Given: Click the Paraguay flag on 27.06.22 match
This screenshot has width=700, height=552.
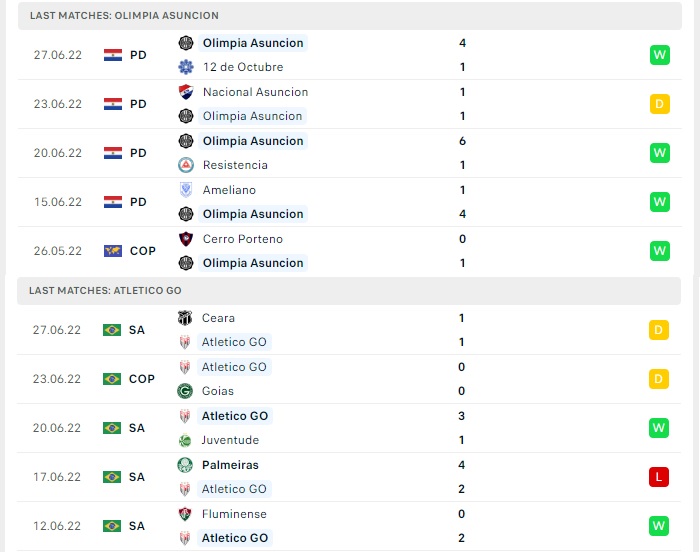Looking at the screenshot, I should tap(113, 55).
